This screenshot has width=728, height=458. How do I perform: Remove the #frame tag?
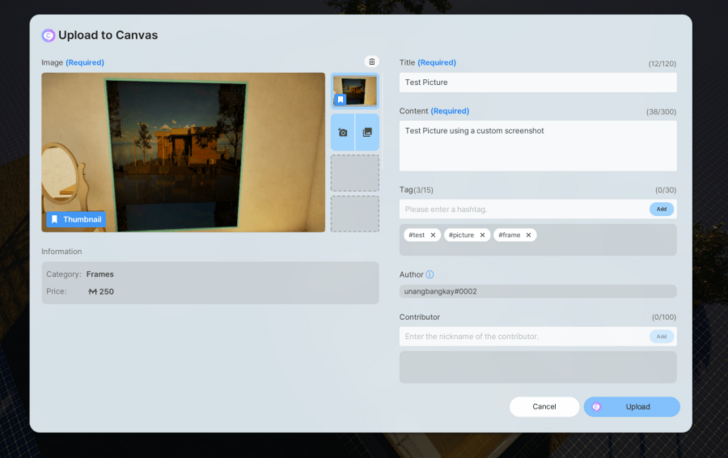(529, 235)
